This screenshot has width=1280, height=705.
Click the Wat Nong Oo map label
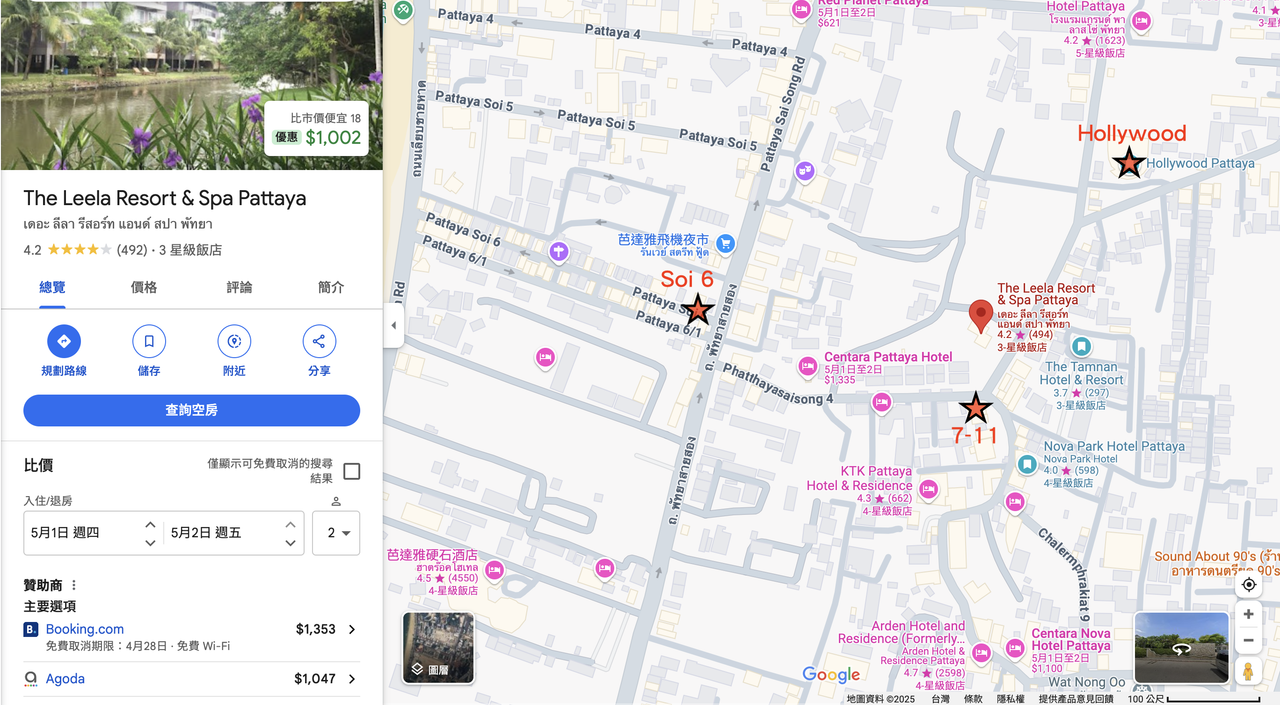pos(1086,683)
